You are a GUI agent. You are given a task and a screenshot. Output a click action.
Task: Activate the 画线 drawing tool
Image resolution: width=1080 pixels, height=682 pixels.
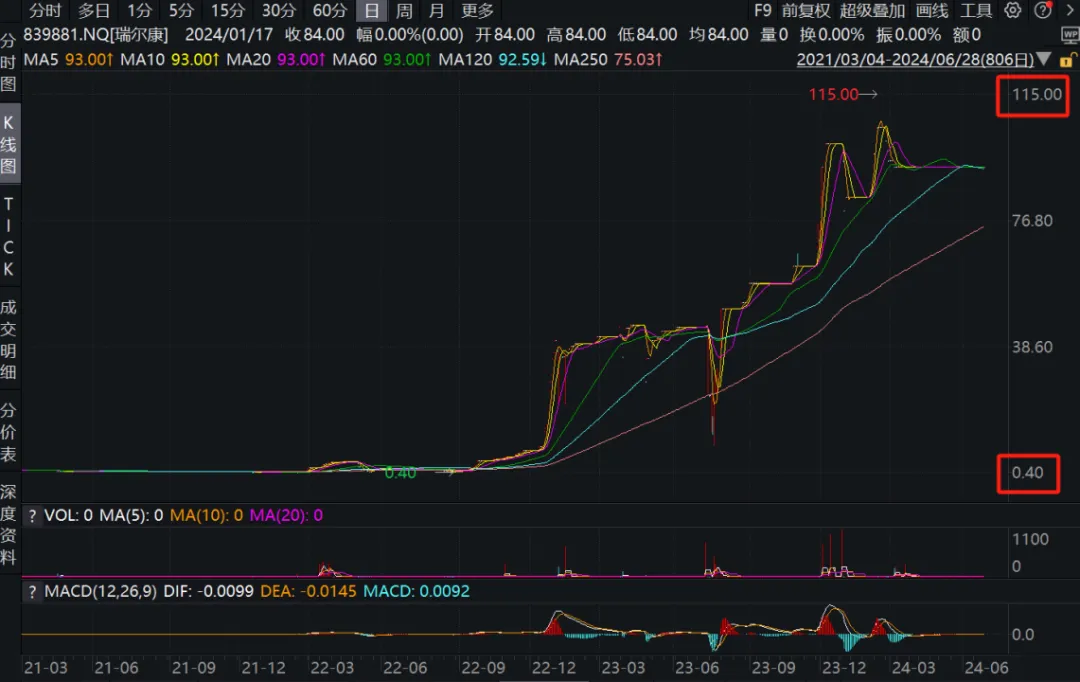pyautogui.click(x=931, y=11)
